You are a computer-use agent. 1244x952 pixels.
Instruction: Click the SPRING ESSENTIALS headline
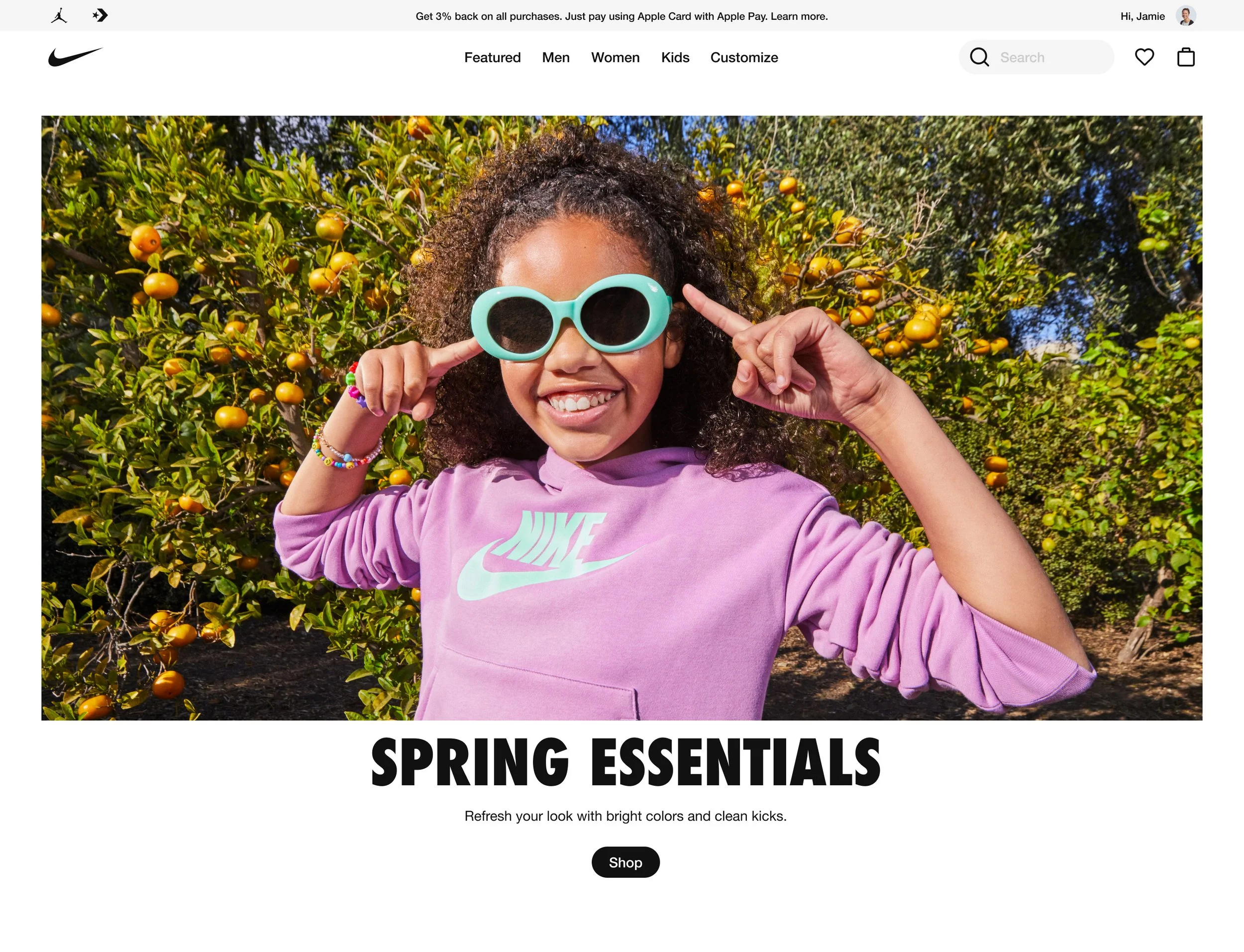click(625, 762)
